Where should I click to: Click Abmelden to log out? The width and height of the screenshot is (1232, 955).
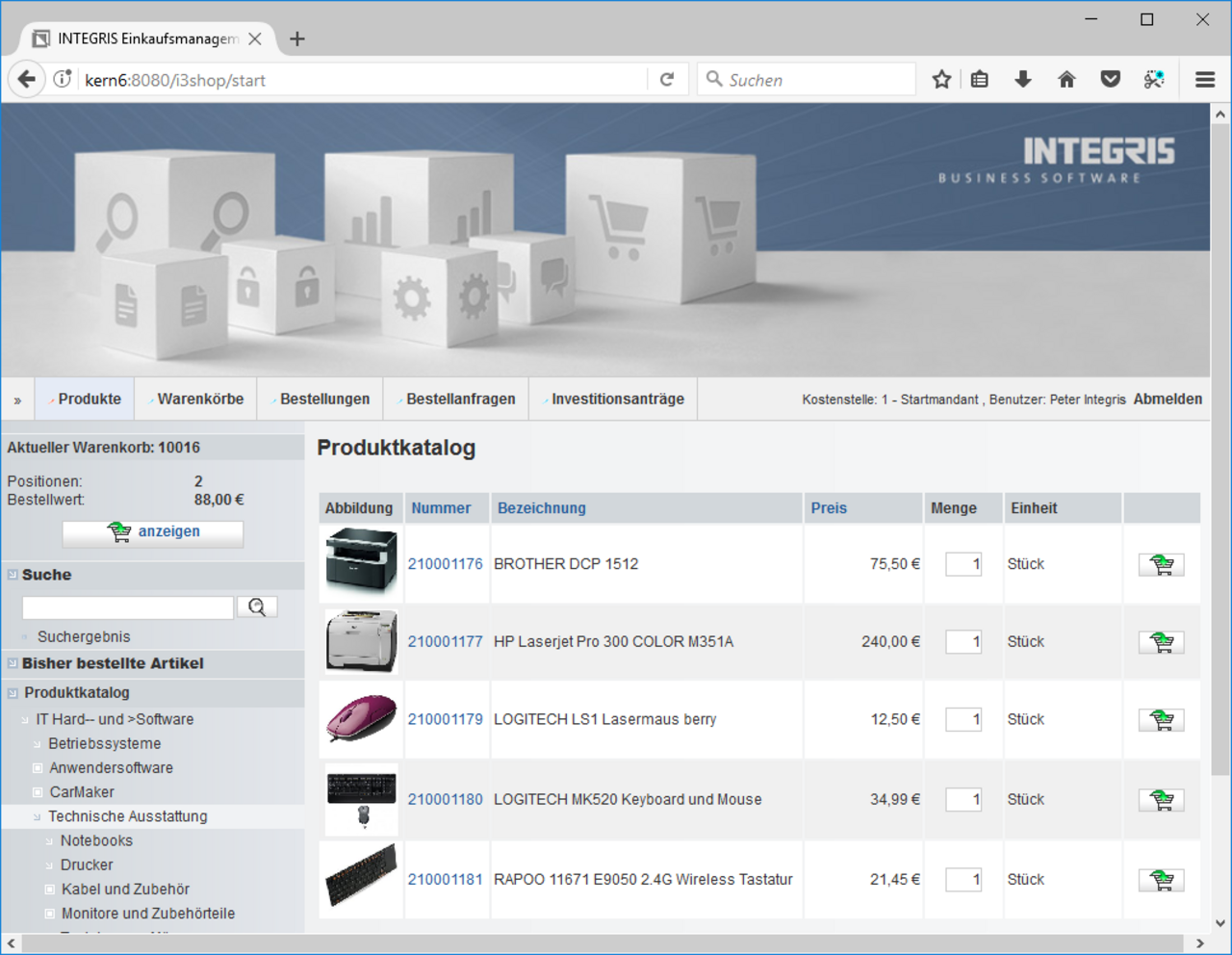pyautogui.click(x=1168, y=399)
